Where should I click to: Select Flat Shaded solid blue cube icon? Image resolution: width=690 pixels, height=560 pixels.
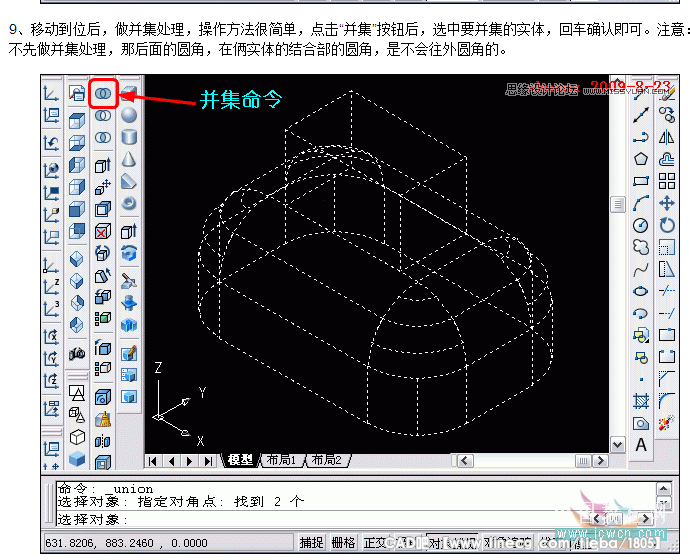pos(77,459)
